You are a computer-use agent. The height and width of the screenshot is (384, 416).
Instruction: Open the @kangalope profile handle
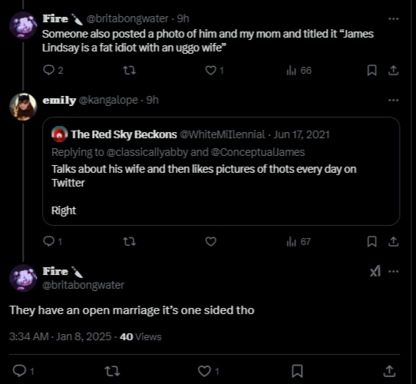coord(108,100)
